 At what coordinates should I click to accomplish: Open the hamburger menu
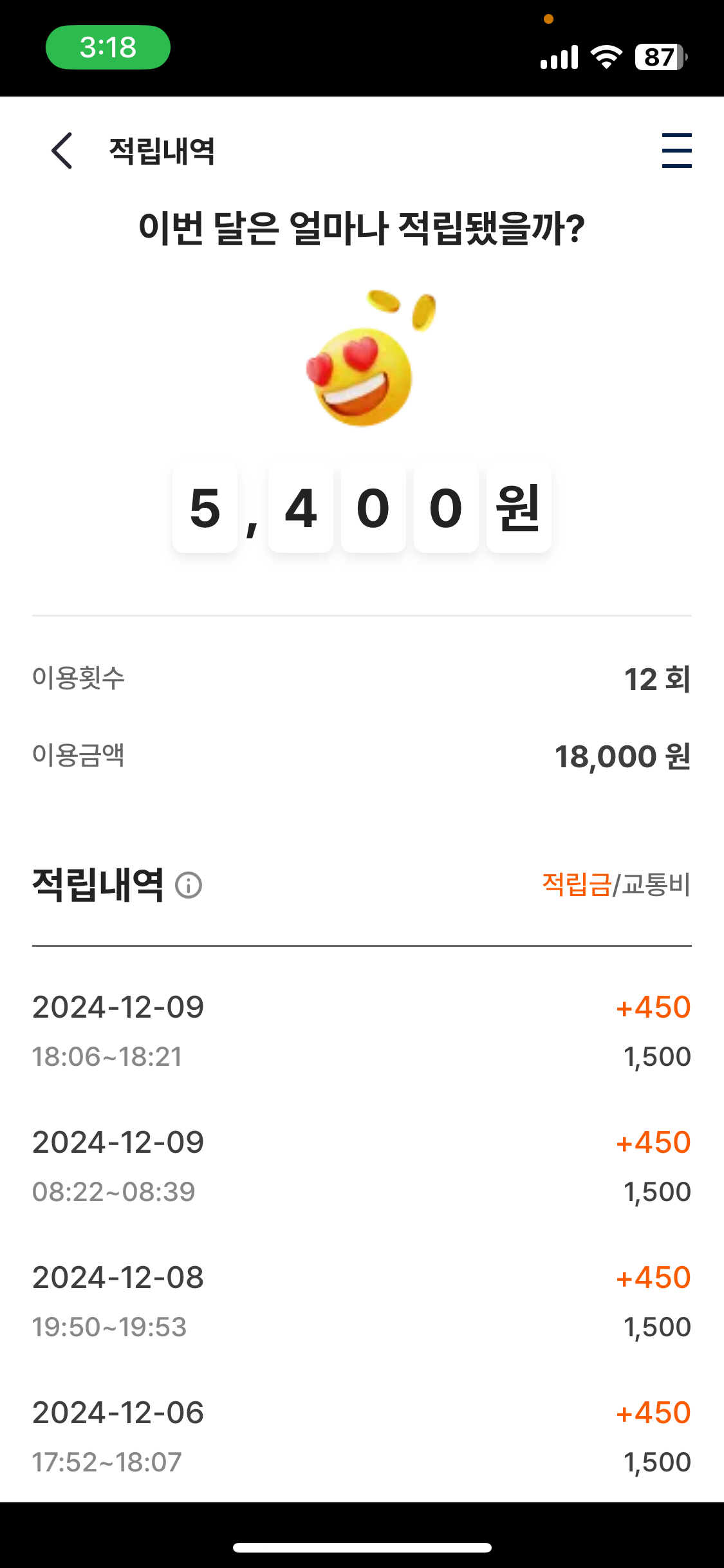[x=676, y=151]
